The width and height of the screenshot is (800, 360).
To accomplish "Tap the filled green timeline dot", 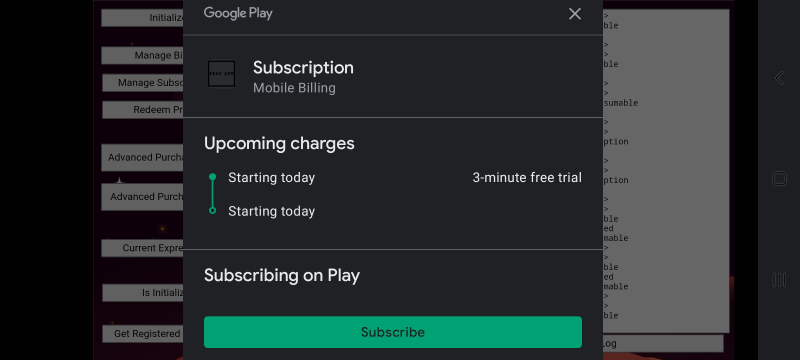I will [x=213, y=177].
